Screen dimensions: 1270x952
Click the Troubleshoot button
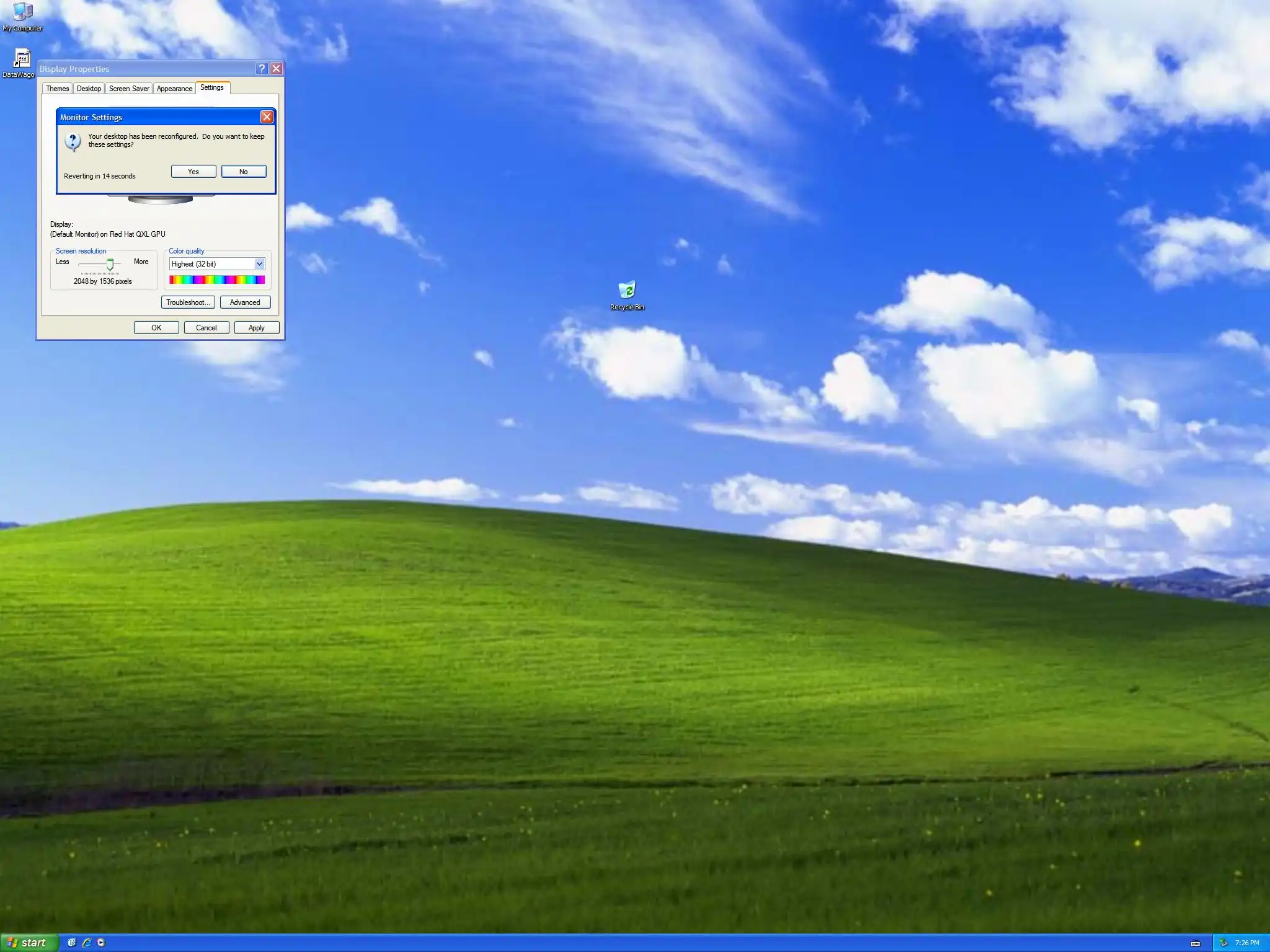(x=188, y=302)
